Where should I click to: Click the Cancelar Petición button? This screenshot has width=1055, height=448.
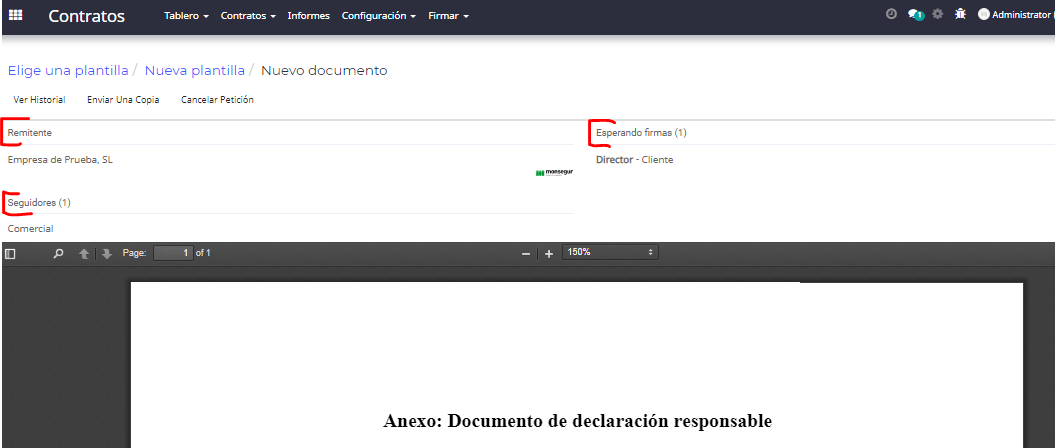(x=217, y=100)
